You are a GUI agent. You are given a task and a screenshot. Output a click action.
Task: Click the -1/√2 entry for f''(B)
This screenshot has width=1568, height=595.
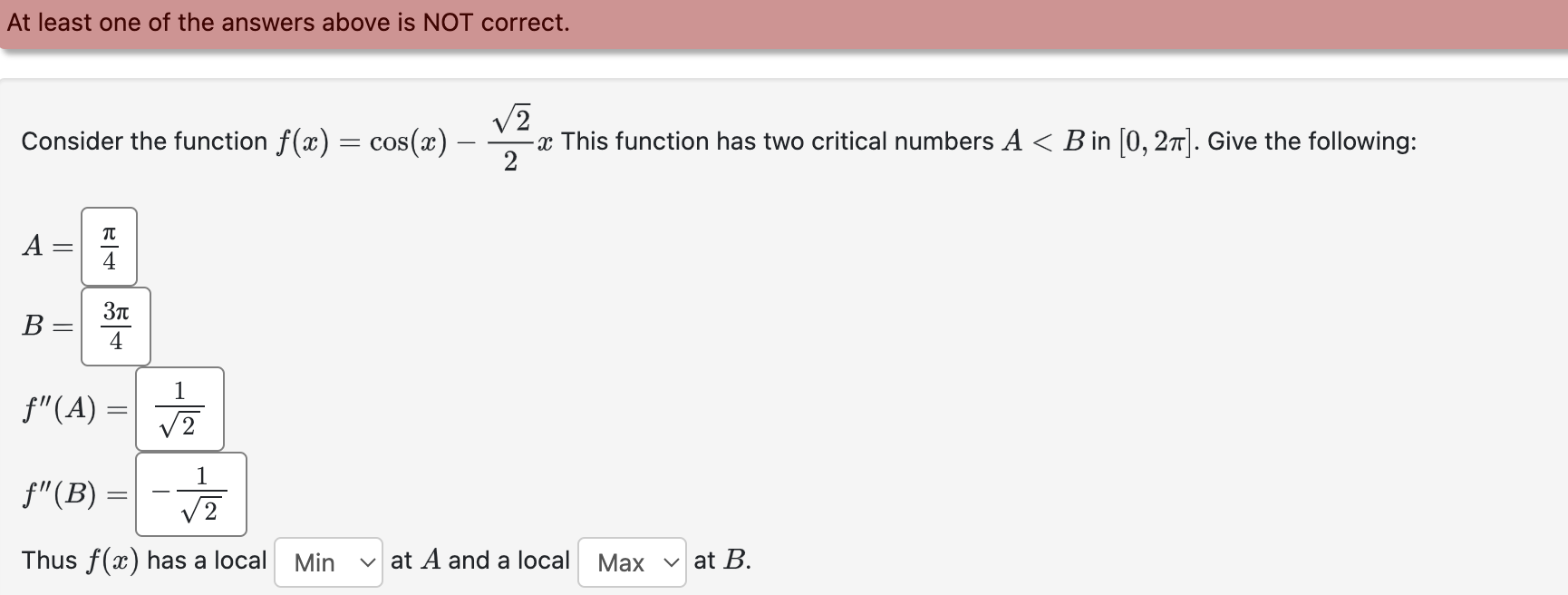tap(191, 494)
